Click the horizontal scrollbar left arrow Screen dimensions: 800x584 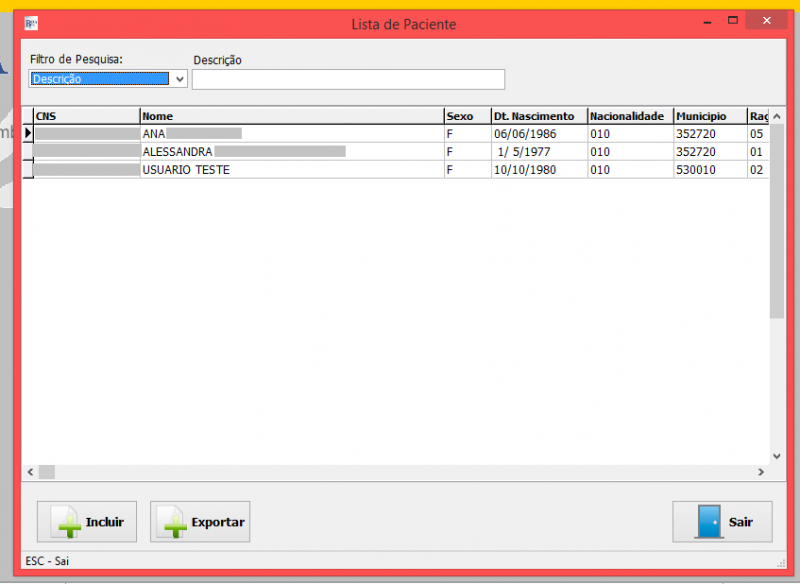pyautogui.click(x=30, y=472)
